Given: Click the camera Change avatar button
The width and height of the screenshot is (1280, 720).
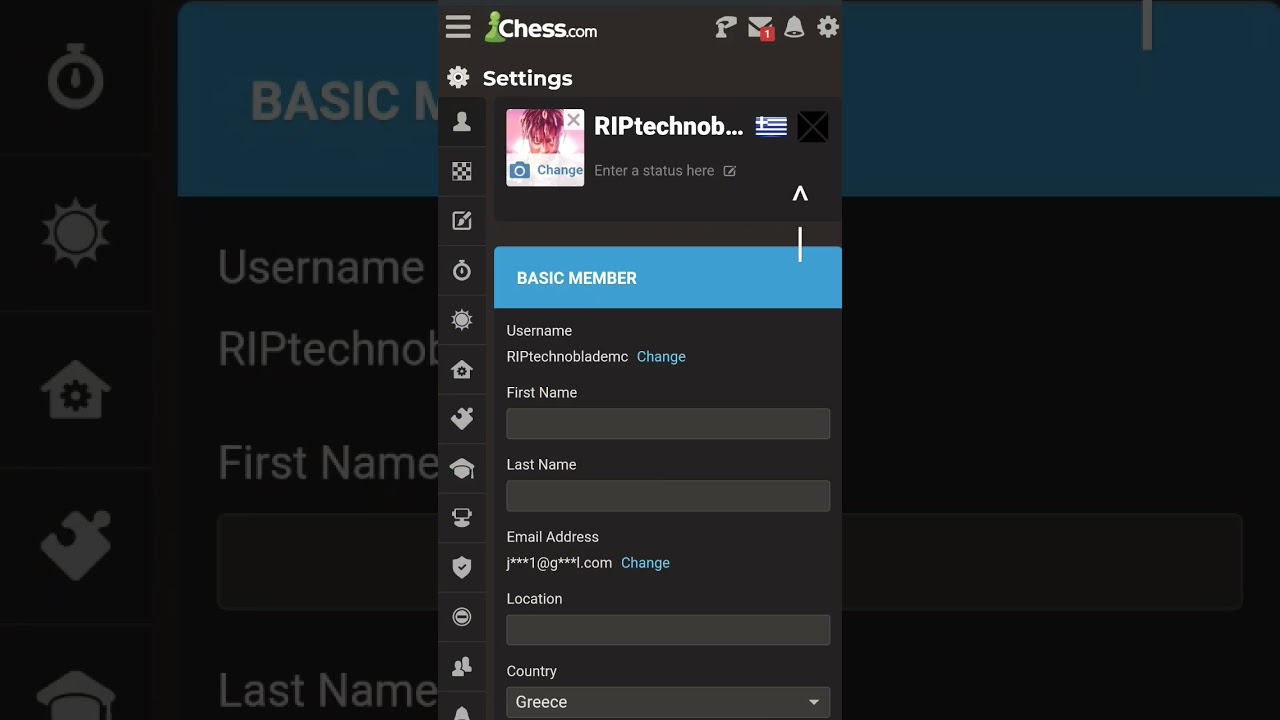Looking at the screenshot, I should [x=546, y=170].
